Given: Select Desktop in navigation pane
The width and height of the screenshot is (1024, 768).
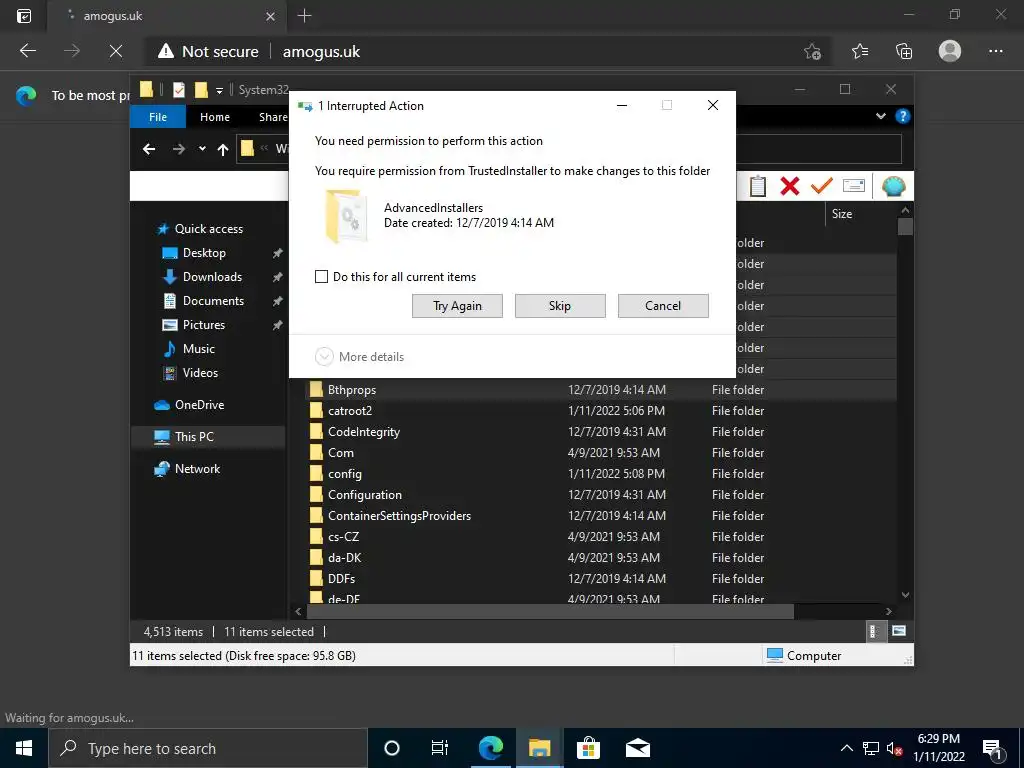Looking at the screenshot, I should click(x=204, y=253).
